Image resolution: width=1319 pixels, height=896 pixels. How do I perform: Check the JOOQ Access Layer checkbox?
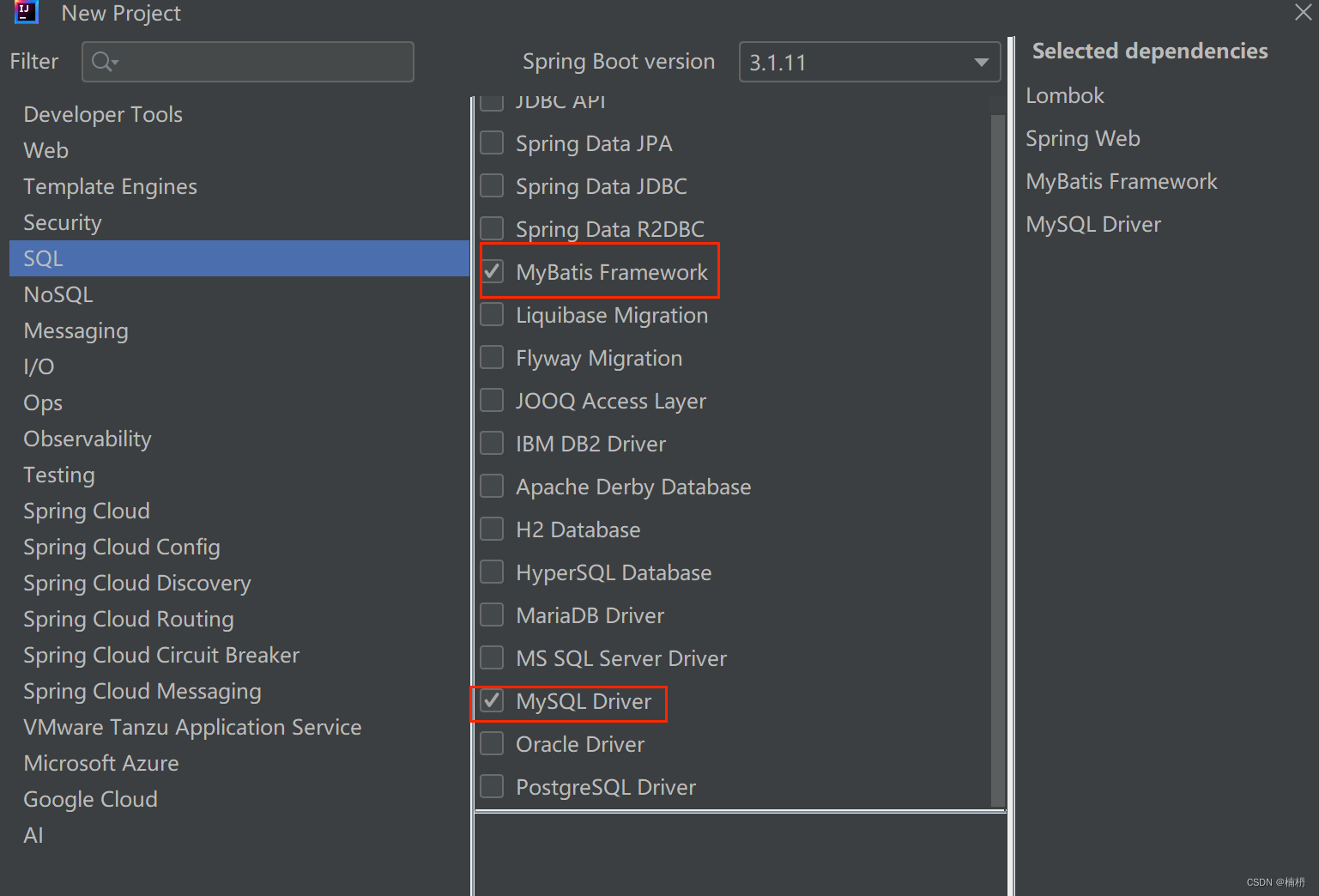[492, 400]
